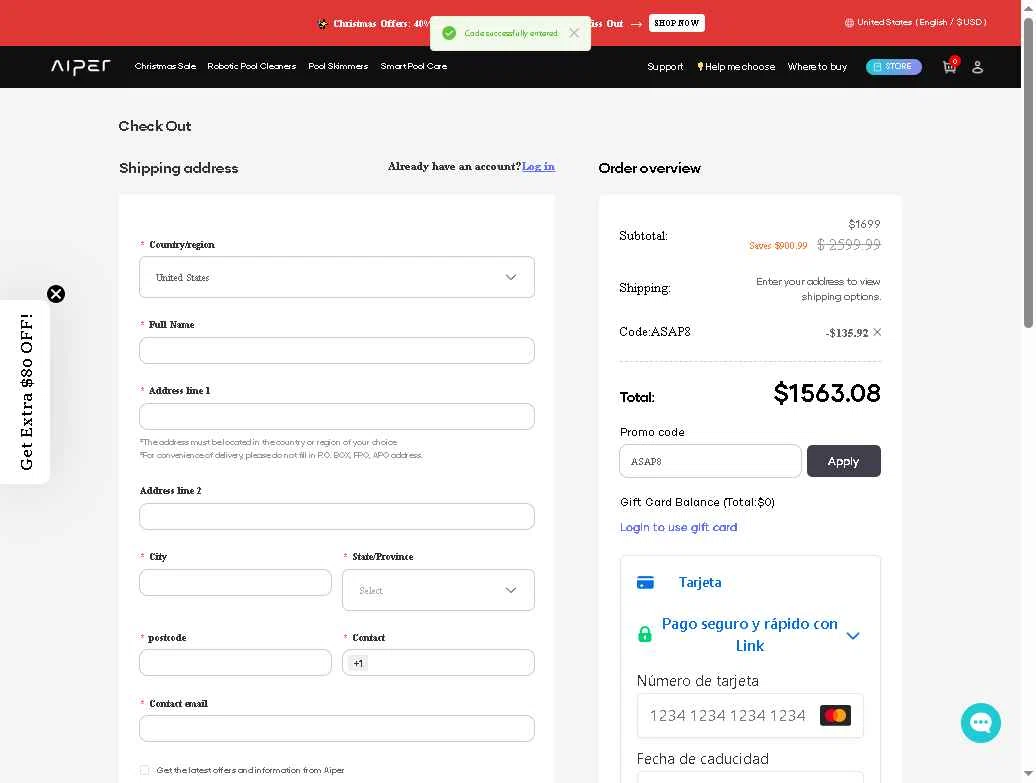
Task: Apply the promo code
Action: click(844, 461)
